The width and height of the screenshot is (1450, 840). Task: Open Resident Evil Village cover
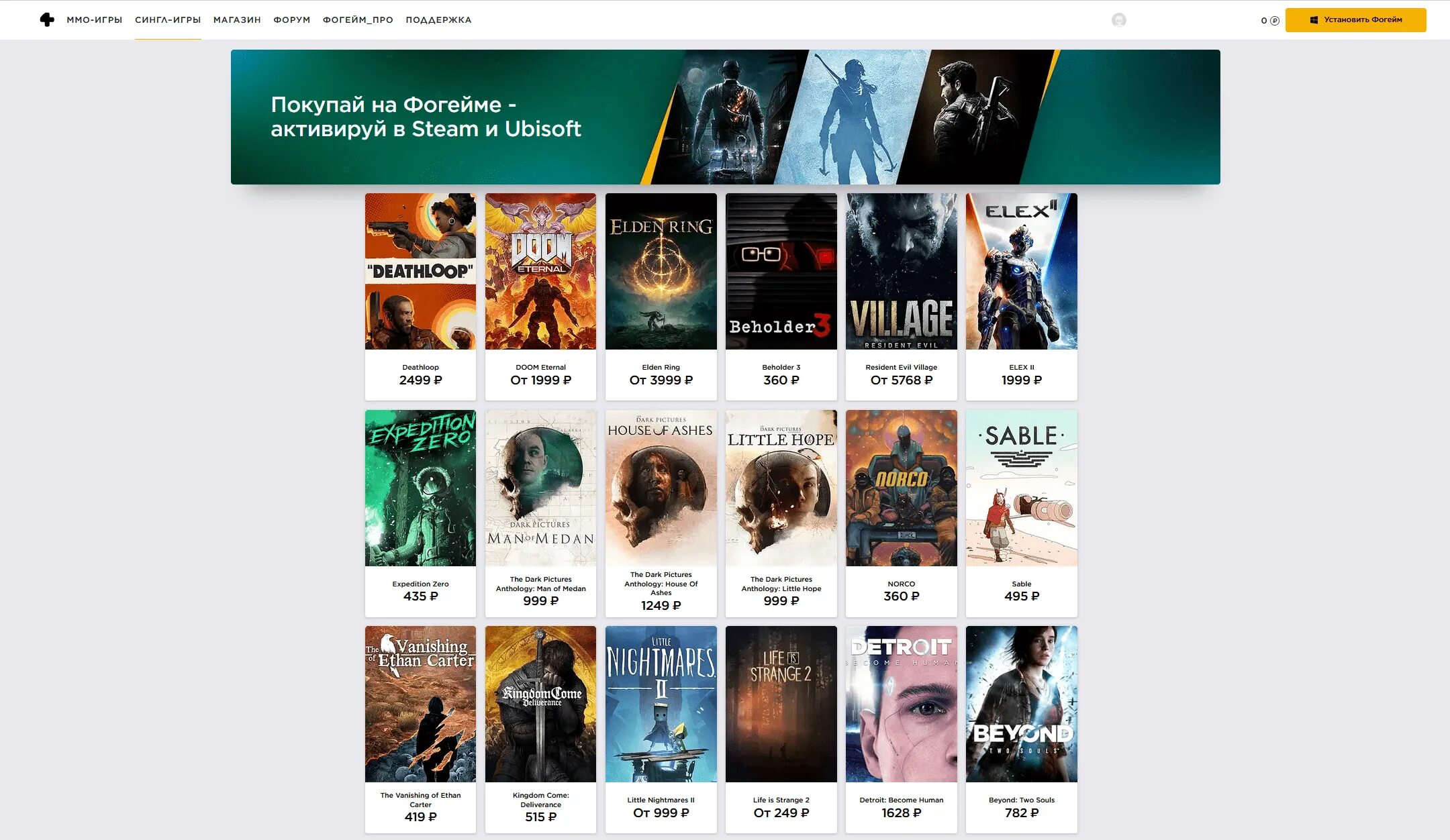901,271
